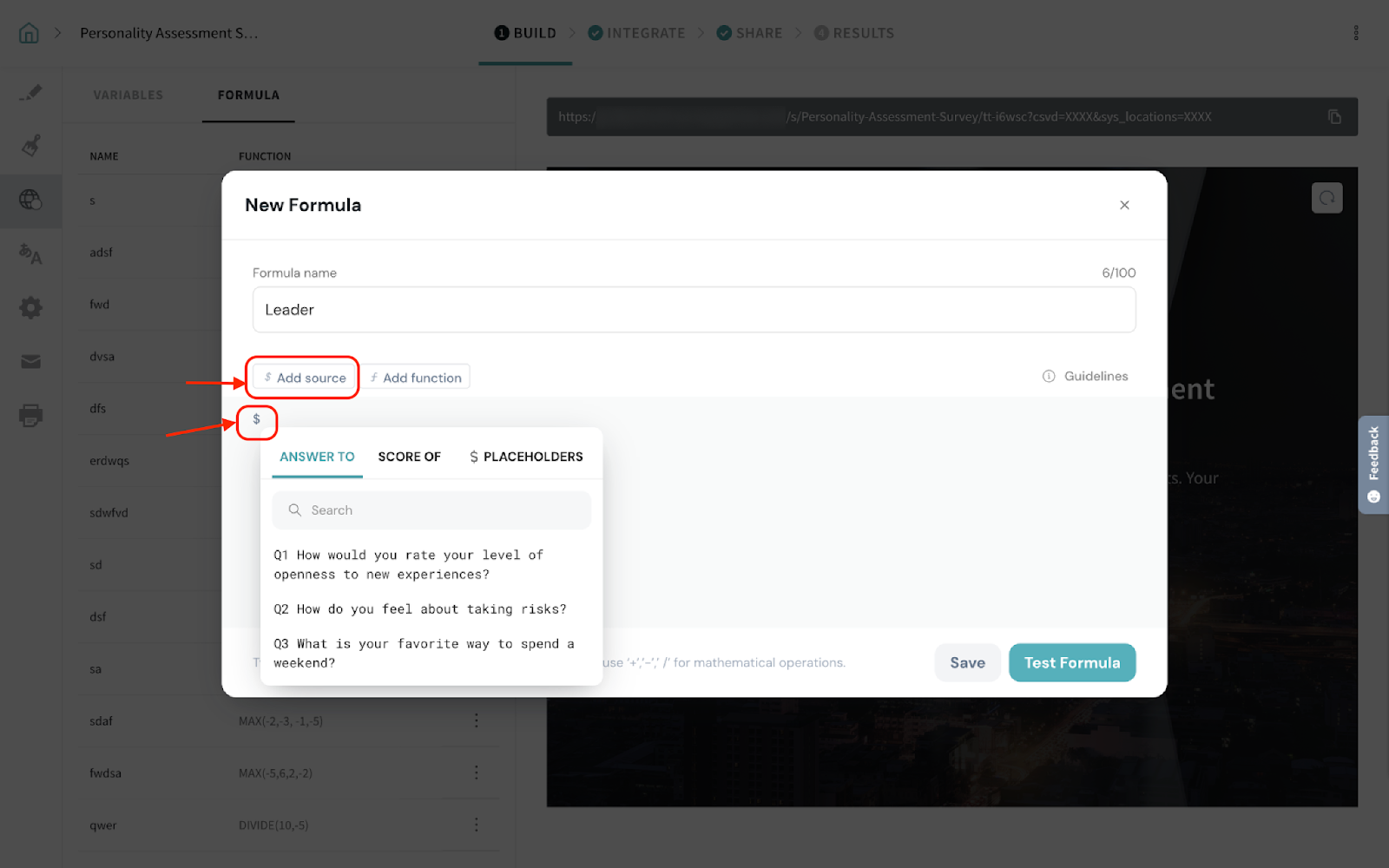Click the Test Formula button
The image size is (1389, 868).
[1071, 662]
